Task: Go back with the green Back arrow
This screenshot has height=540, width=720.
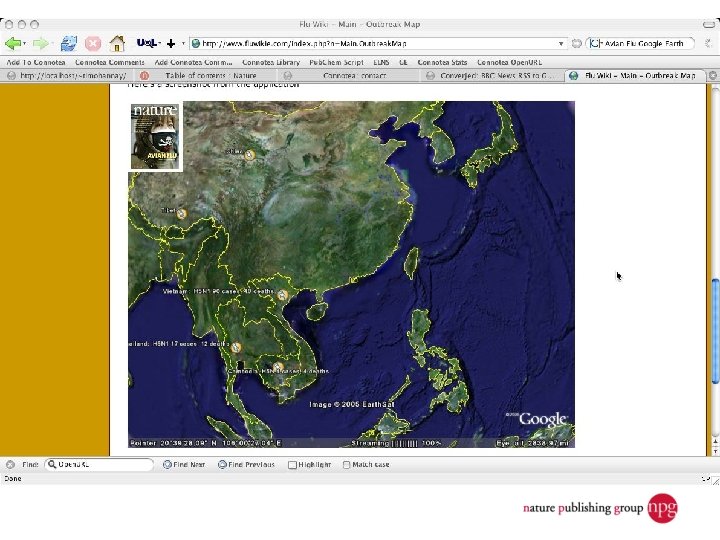Action: [x=12, y=44]
